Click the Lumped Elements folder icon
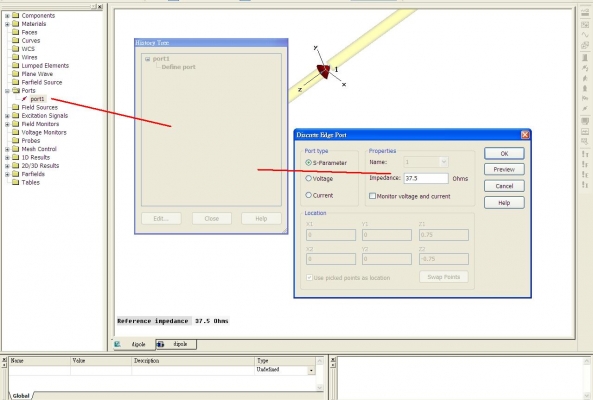Viewport: 593px width, 400px height. (x=16, y=65)
